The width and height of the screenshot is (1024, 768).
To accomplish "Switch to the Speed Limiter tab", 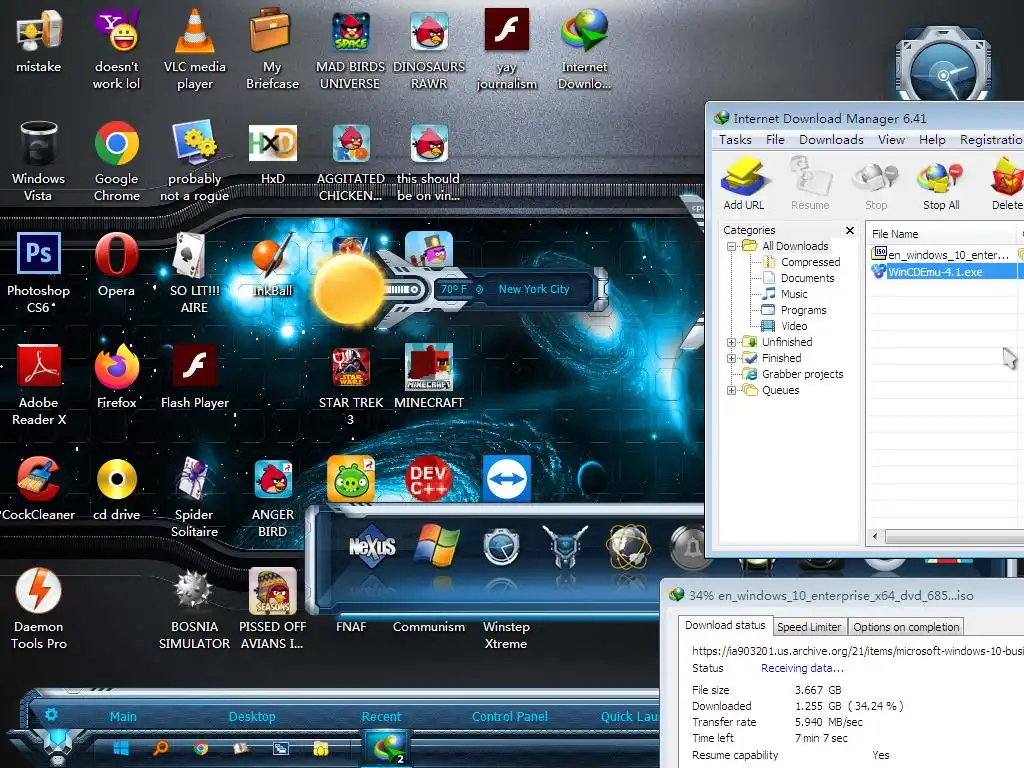I will [809, 627].
